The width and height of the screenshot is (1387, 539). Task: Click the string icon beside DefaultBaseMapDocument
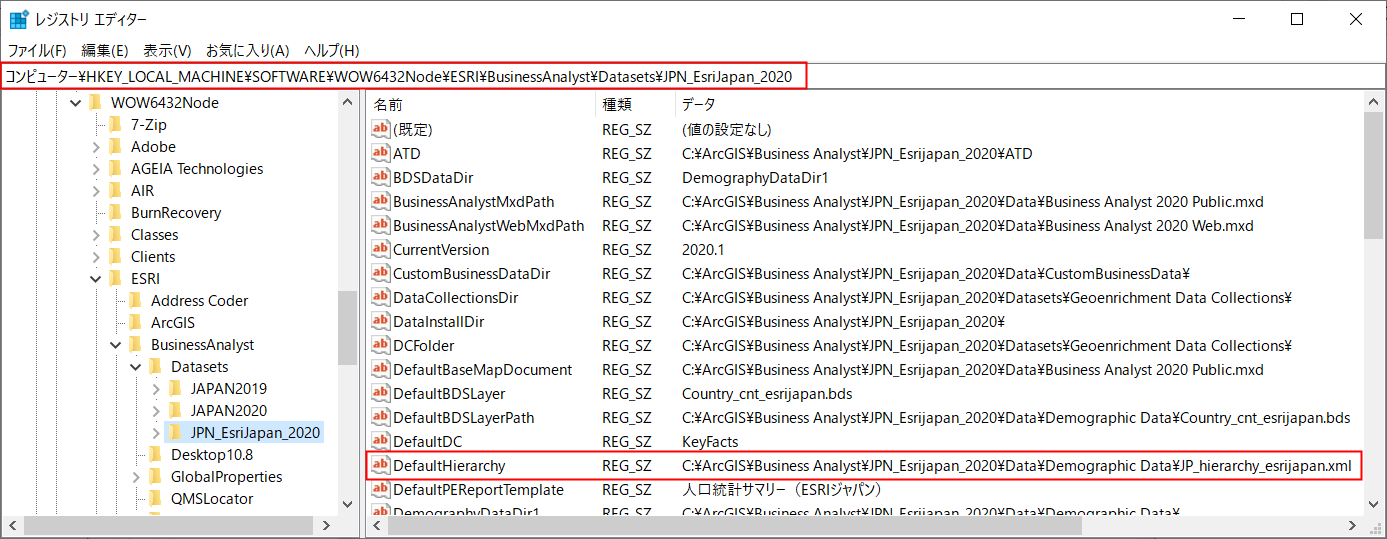coord(380,369)
